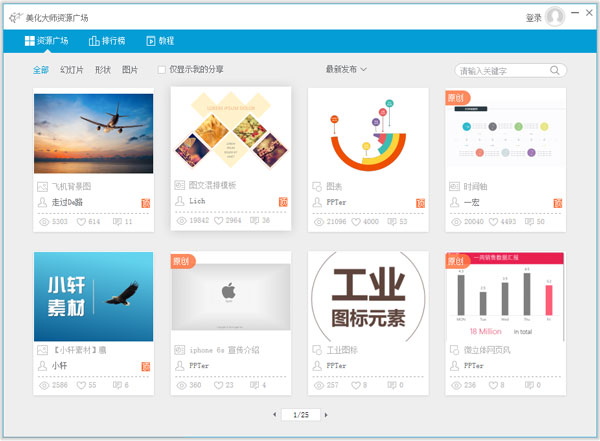Click author icon next to 小轩

[42, 366]
